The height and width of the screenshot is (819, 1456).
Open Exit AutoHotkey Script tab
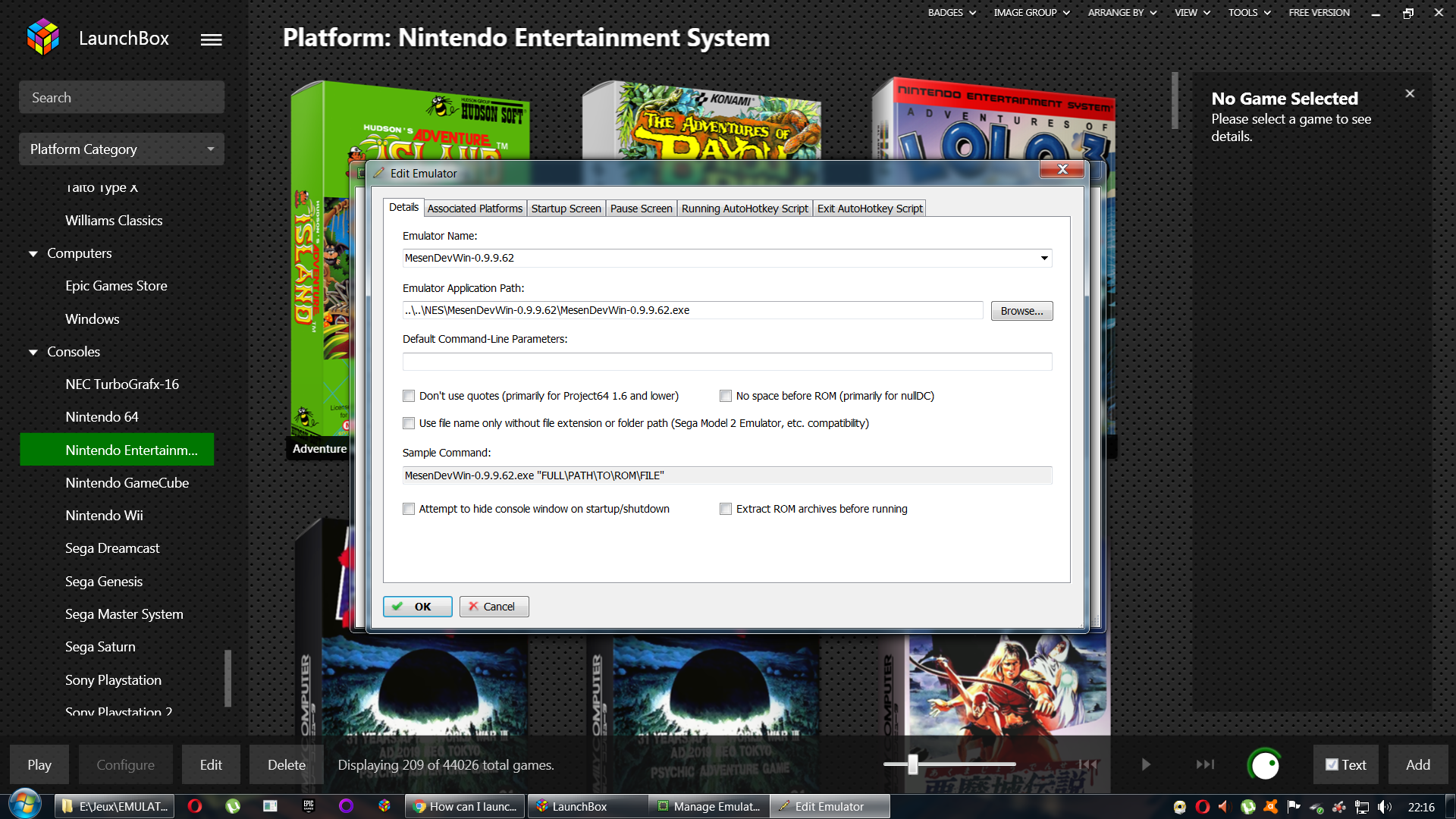point(870,209)
